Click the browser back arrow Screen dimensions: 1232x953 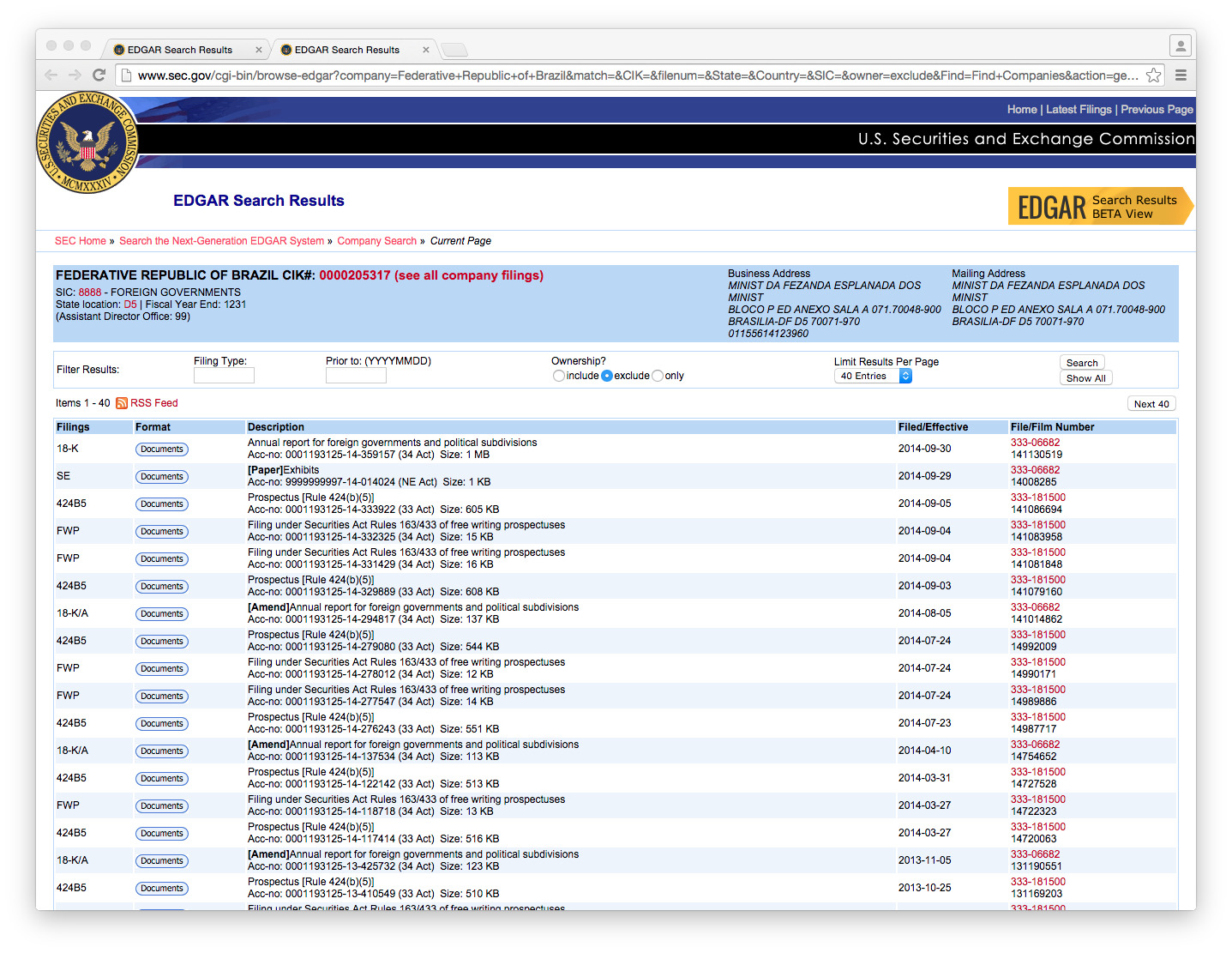[51, 75]
